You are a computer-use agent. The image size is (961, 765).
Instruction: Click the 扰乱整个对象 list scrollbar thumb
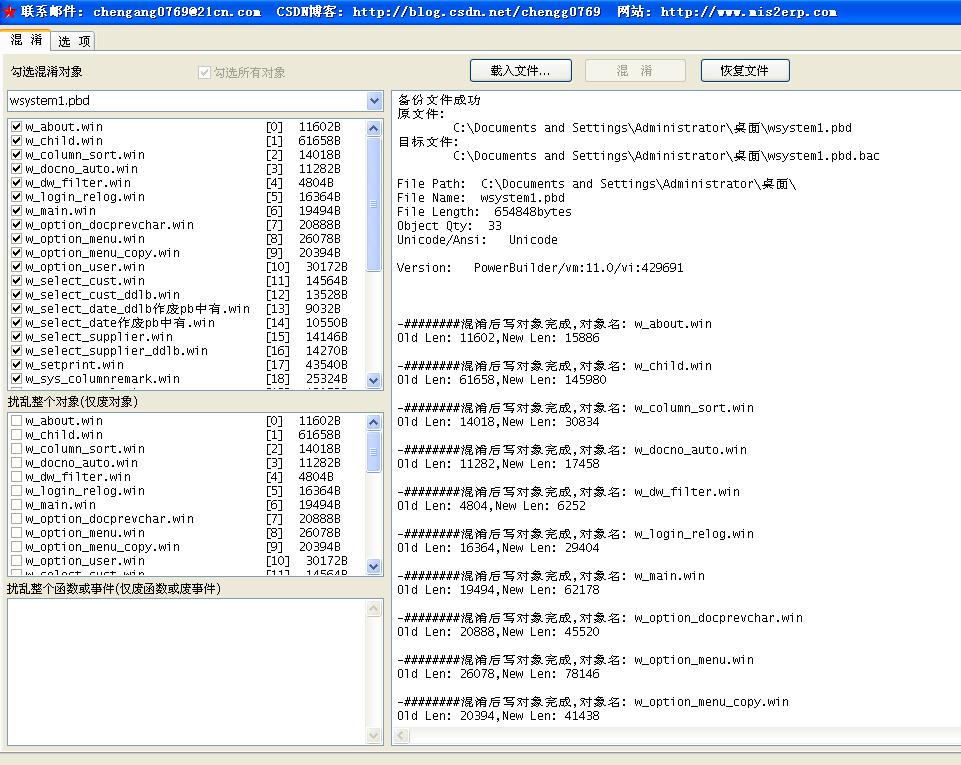point(373,452)
